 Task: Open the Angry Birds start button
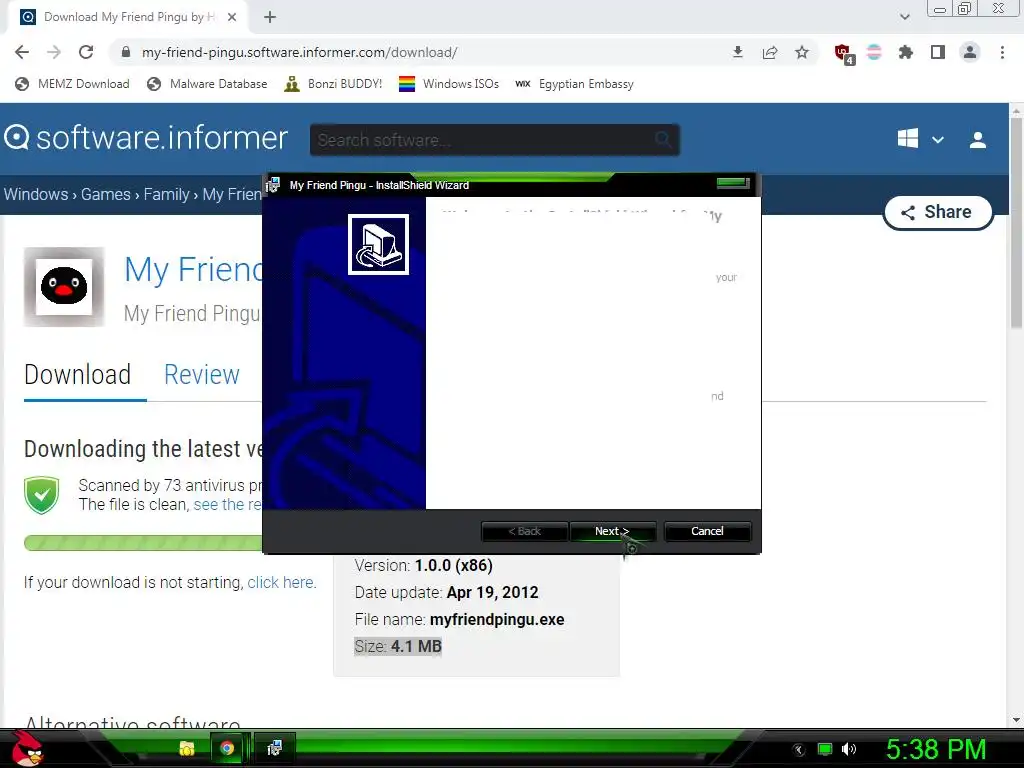[27, 748]
